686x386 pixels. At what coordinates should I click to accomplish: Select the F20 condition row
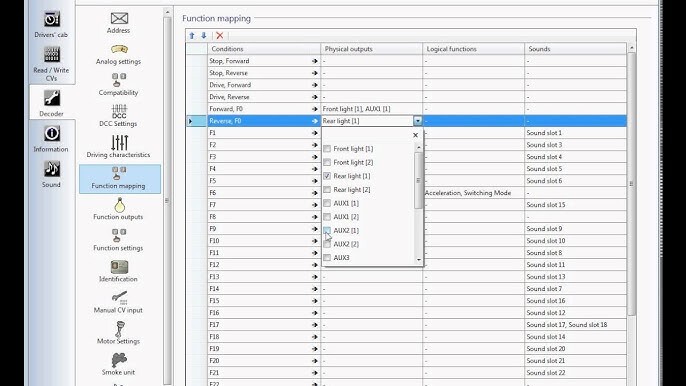[264, 361]
